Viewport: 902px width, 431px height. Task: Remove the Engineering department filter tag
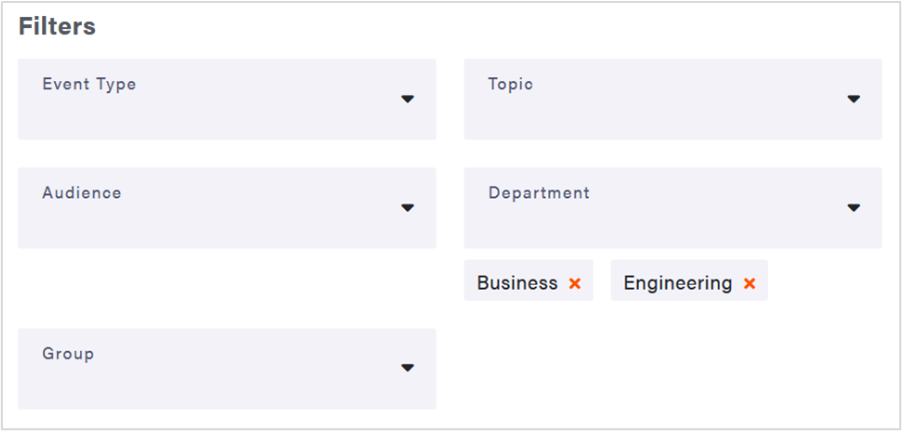(x=749, y=284)
